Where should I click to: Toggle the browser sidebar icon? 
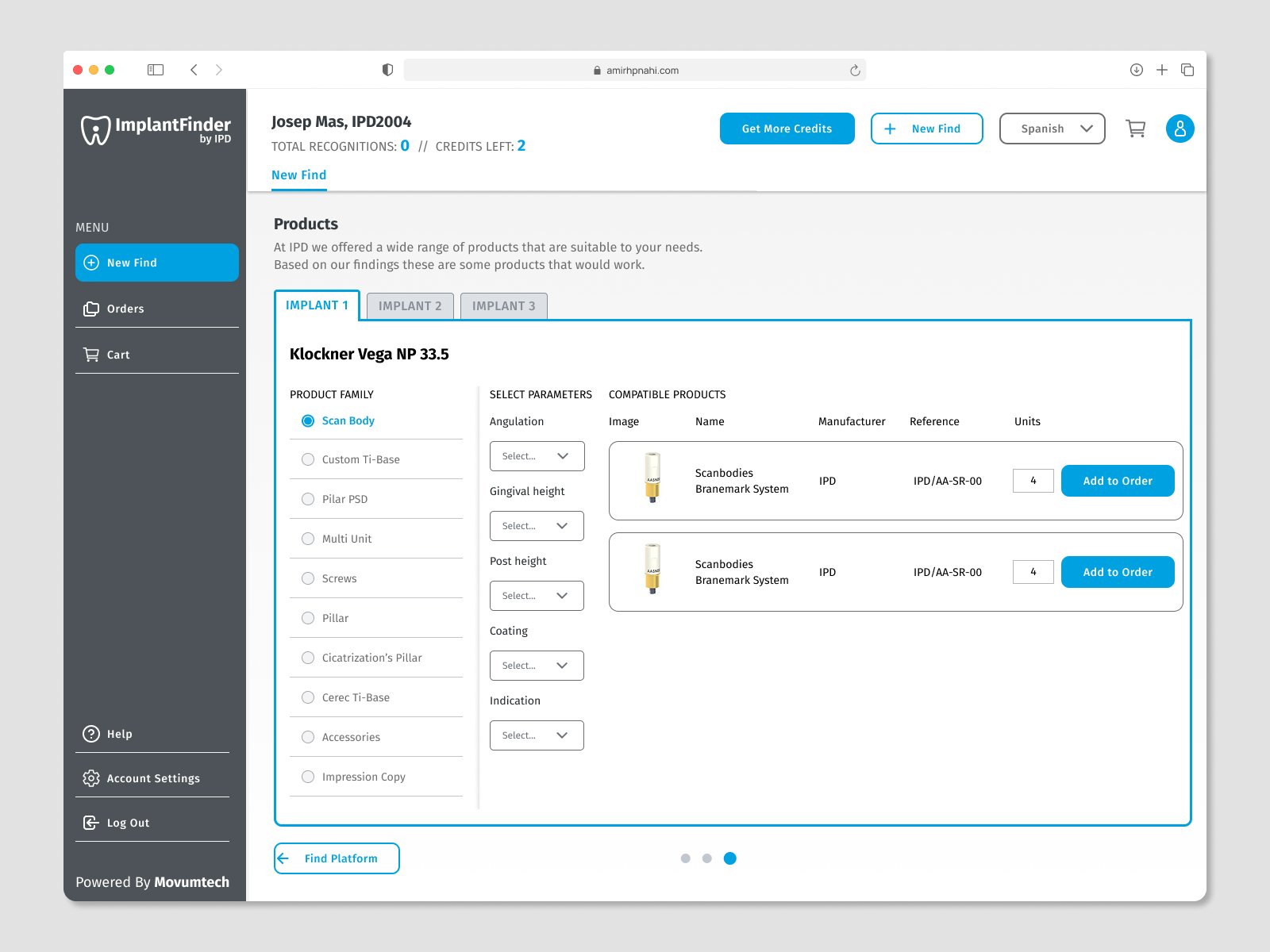tap(156, 70)
